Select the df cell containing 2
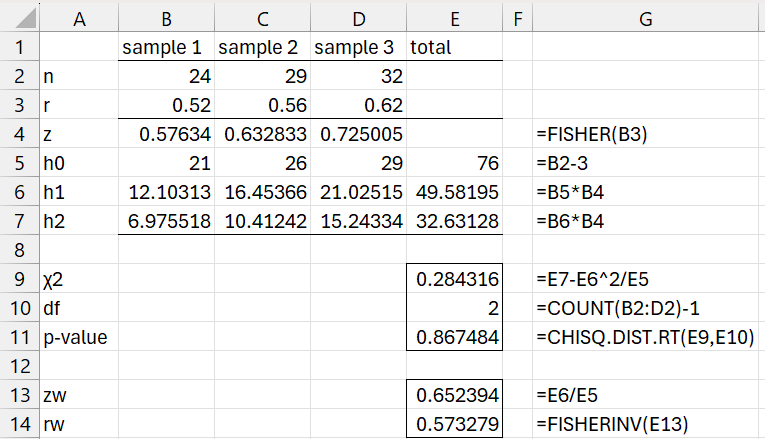 (455, 309)
